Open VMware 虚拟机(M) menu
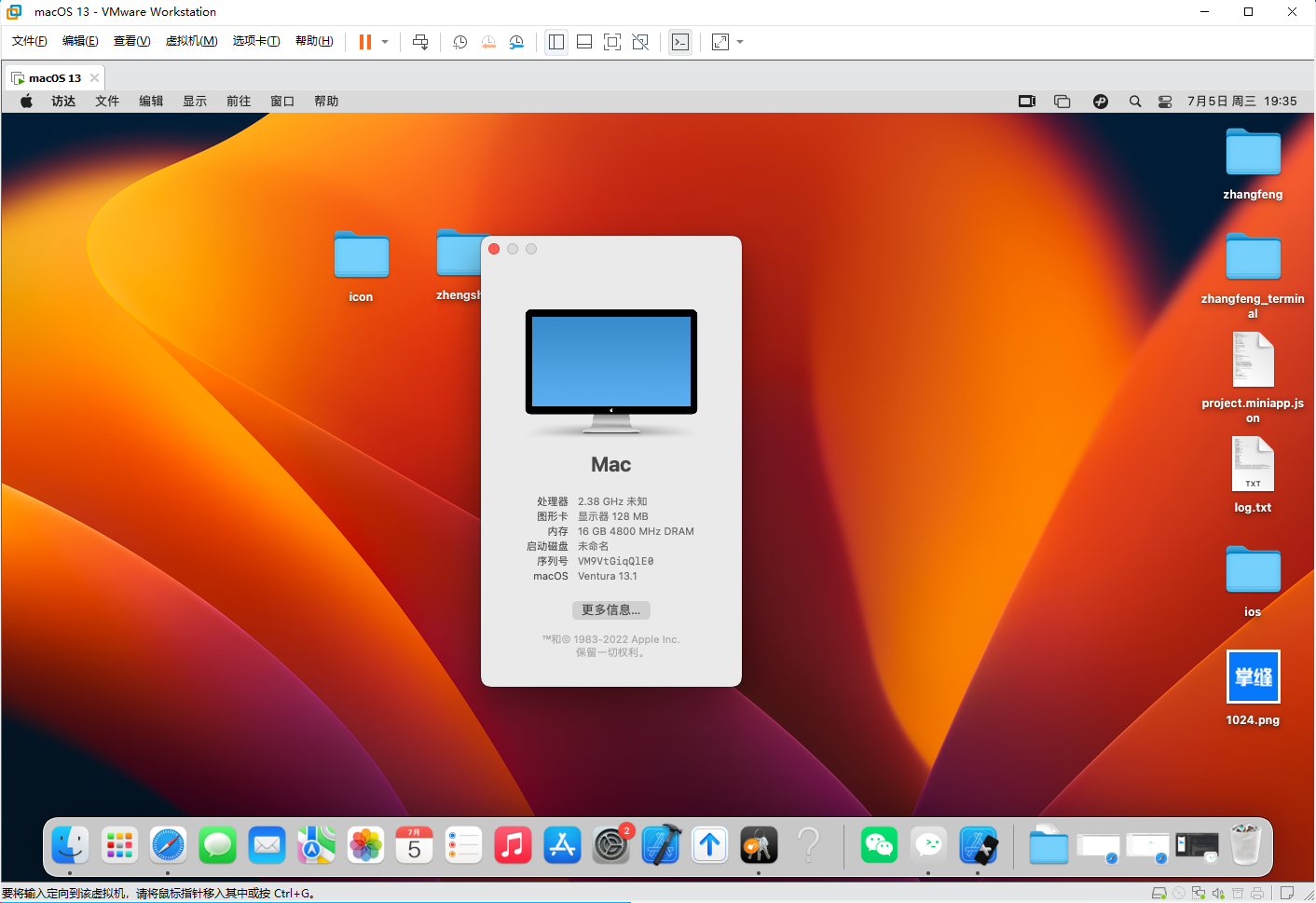1316x903 pixels. point(192,41)
